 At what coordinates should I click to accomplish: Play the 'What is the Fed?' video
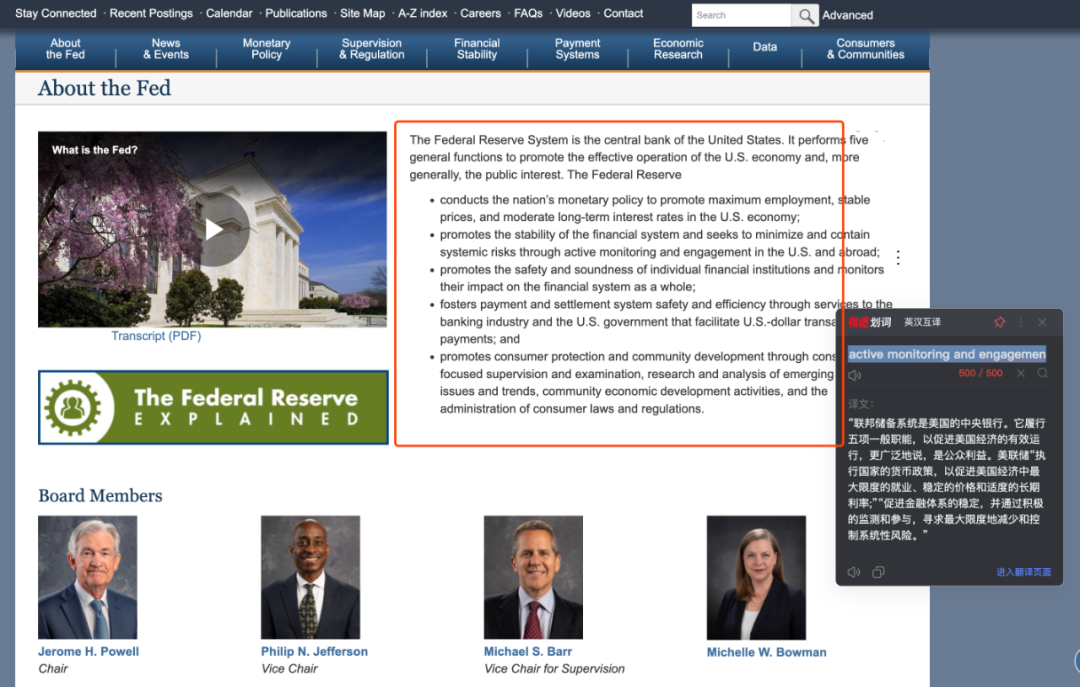[x=214, y=229]
